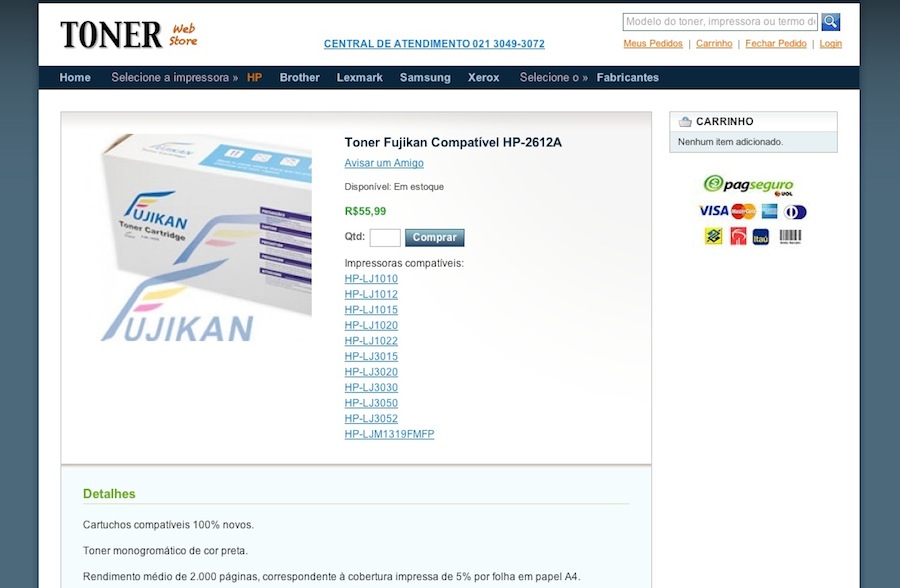Click the Bradesco bank icon

point(738,236)
